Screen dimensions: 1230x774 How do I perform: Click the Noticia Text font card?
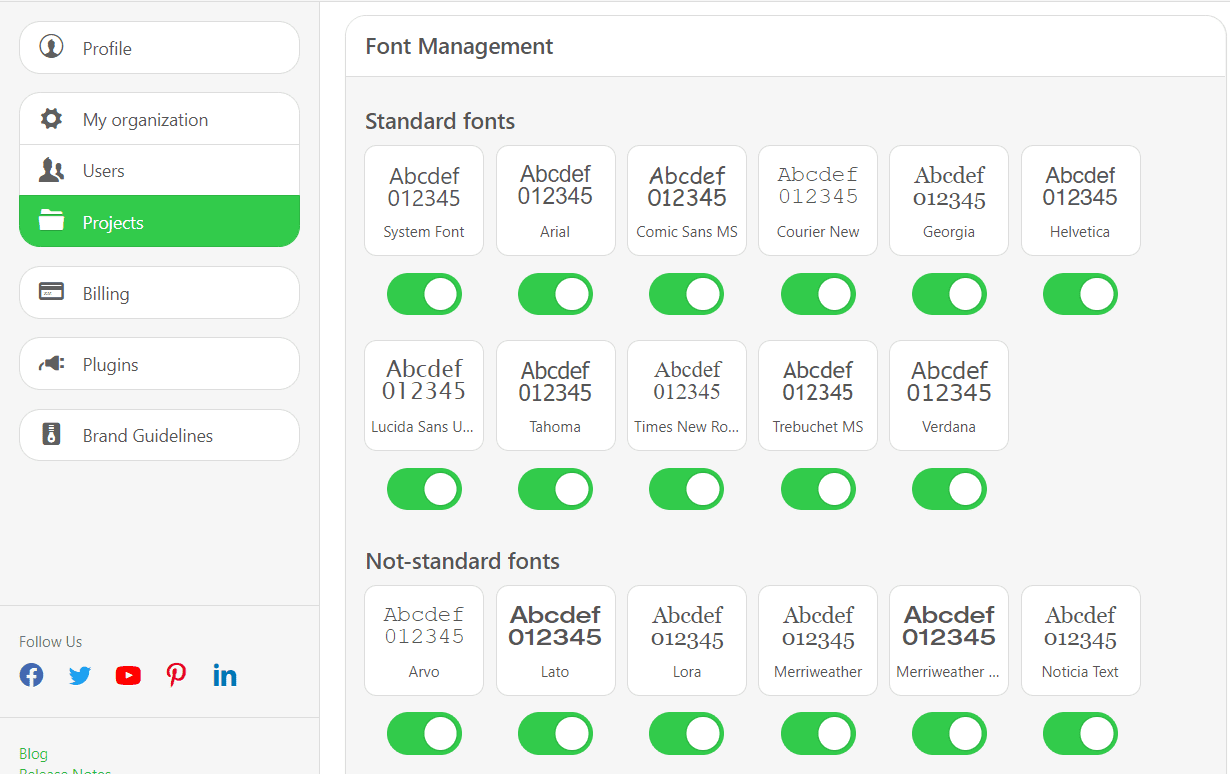click(x=1080, y=640)
